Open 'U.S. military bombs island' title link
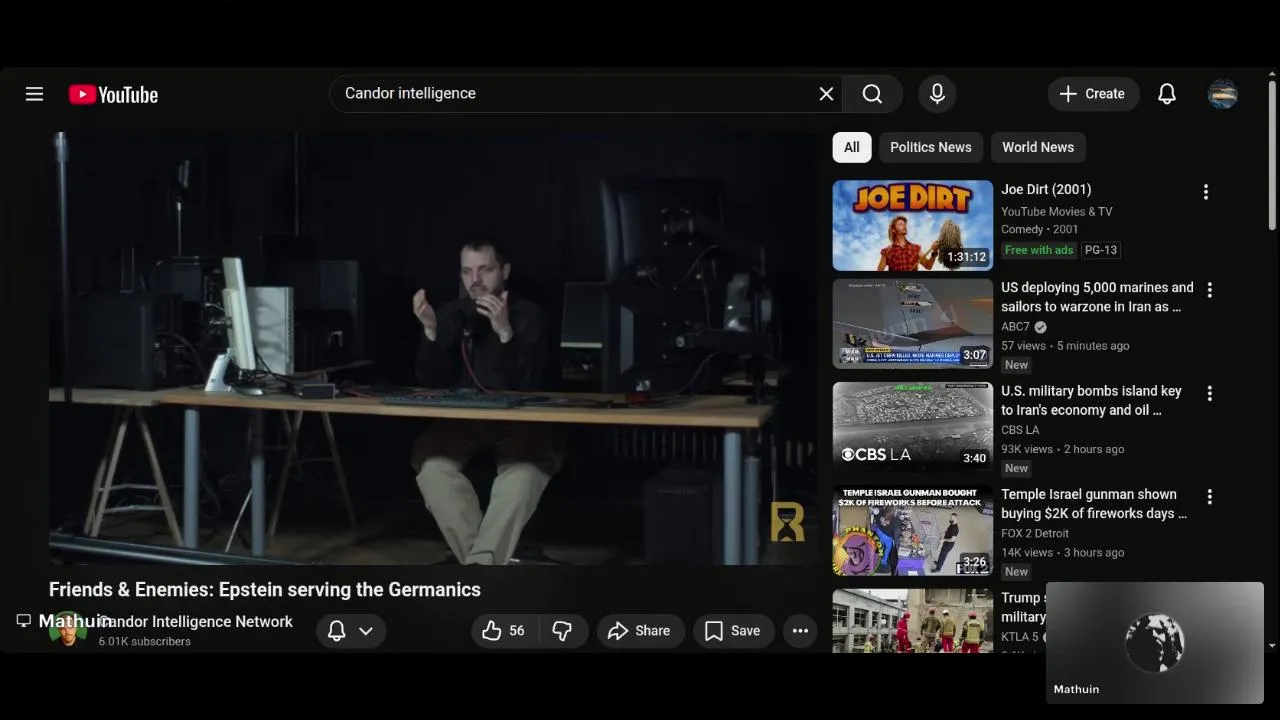Image resolution: width=1280 pixels, height=720 pixels. (x=1091, y=400)
